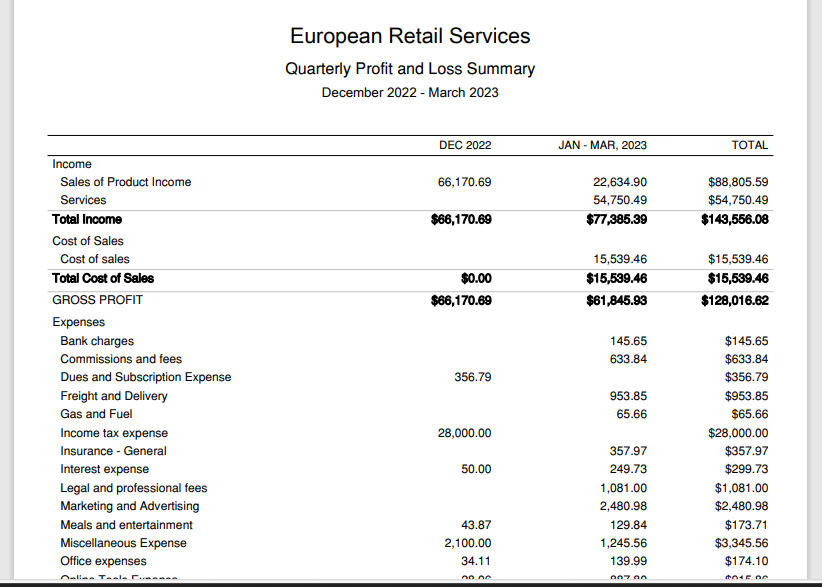Click the Miscellaneous Expense label

point(124,543)
